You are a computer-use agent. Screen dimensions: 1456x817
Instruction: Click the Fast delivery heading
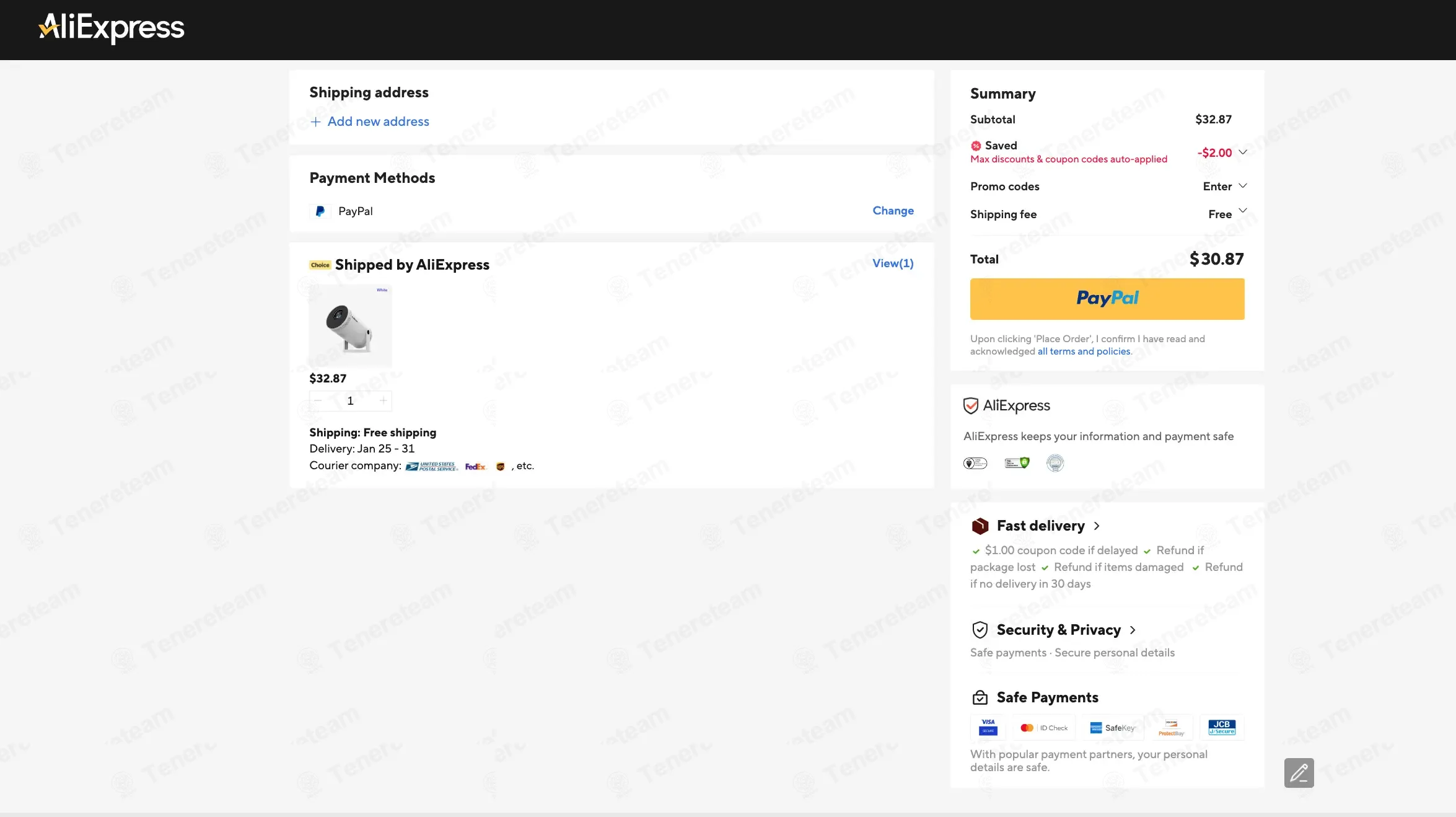coord(1041,526)
